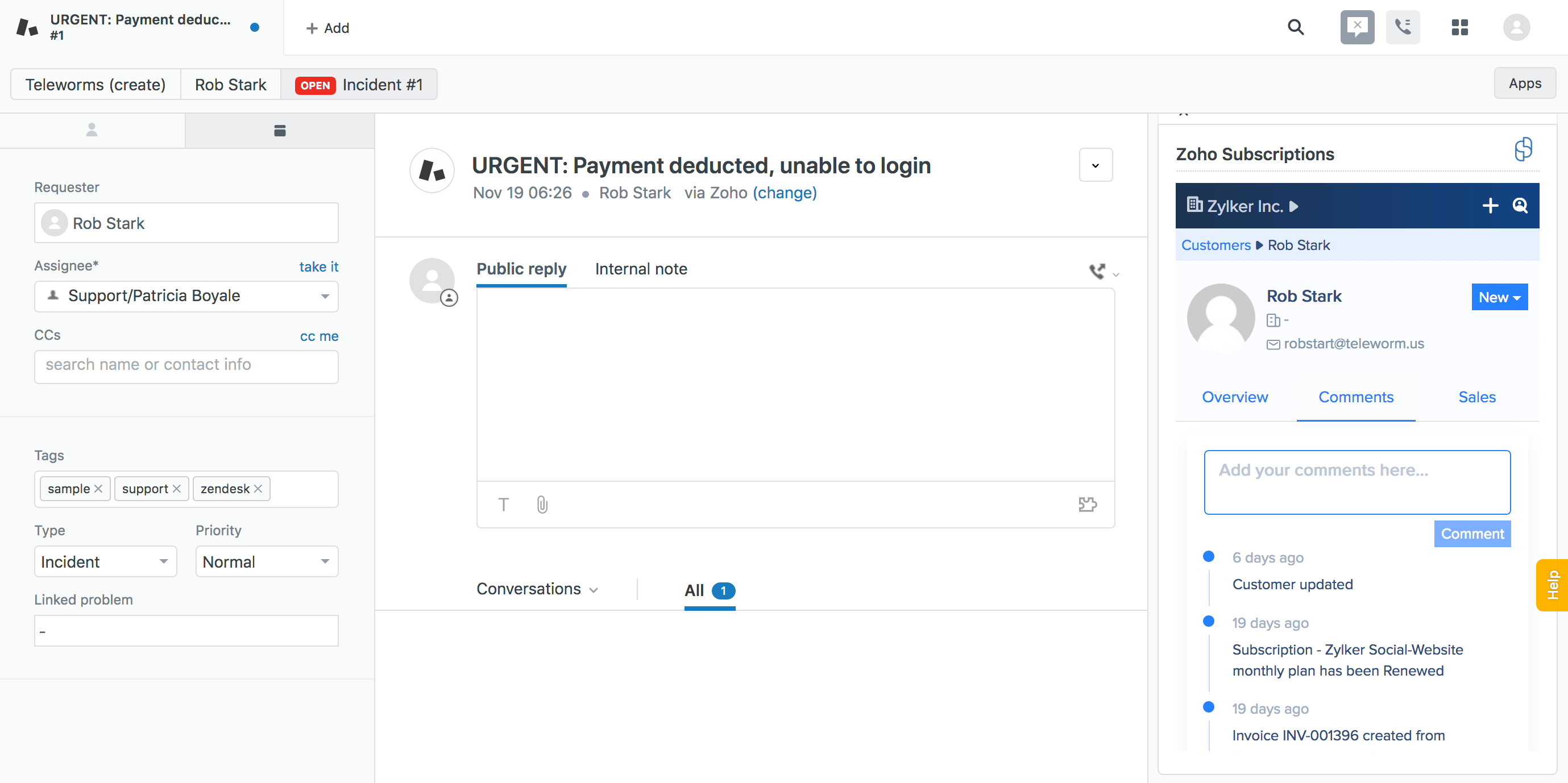Click the phone call icon in header

point(1403,27)
